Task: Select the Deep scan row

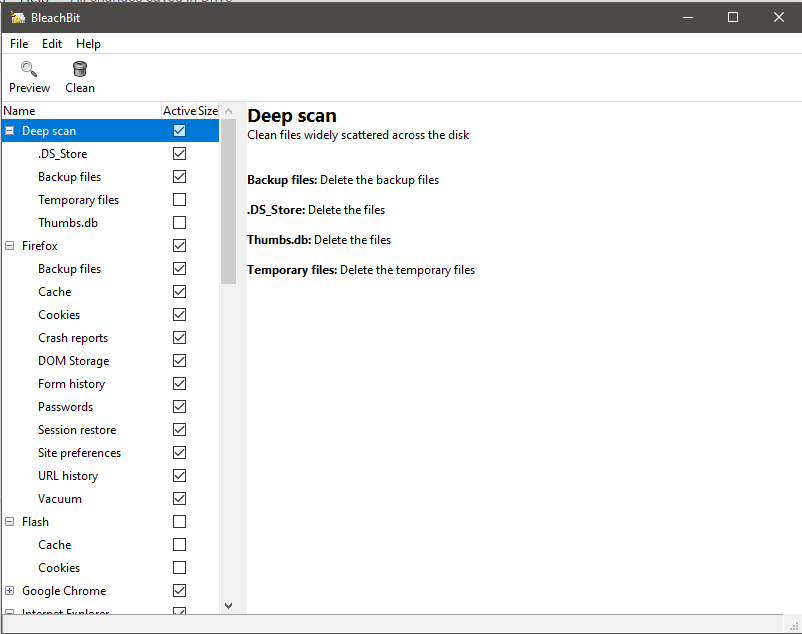Action: (110, 131)
